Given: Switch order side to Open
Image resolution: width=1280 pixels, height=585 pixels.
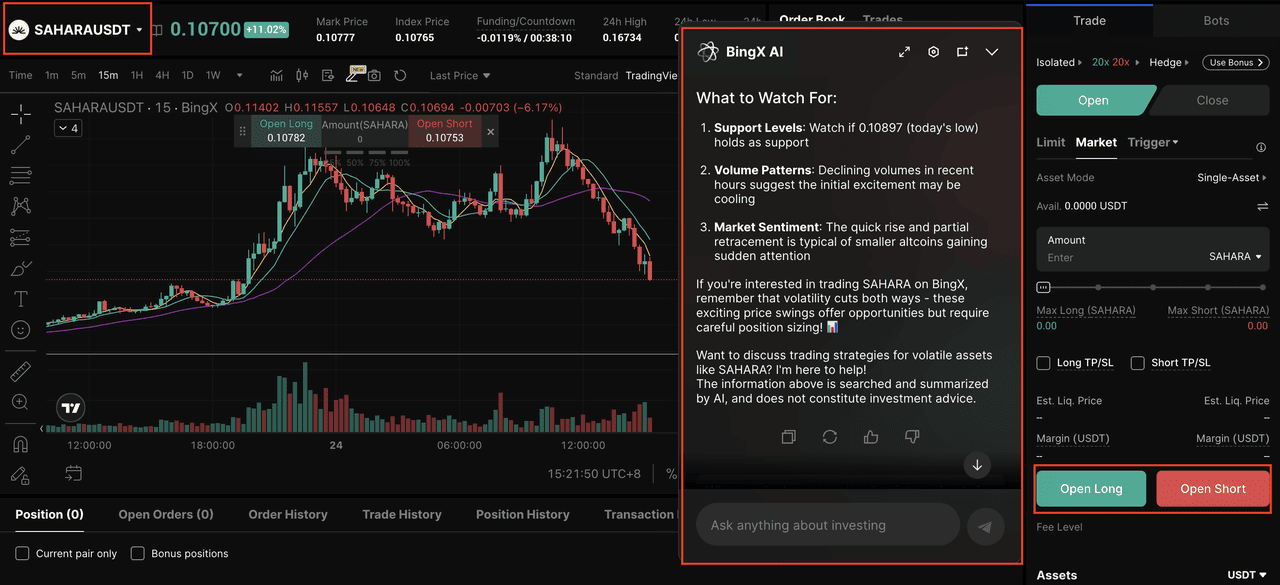Looking at the screenshot, I should pyautogui.click(x=1093, y=100).
